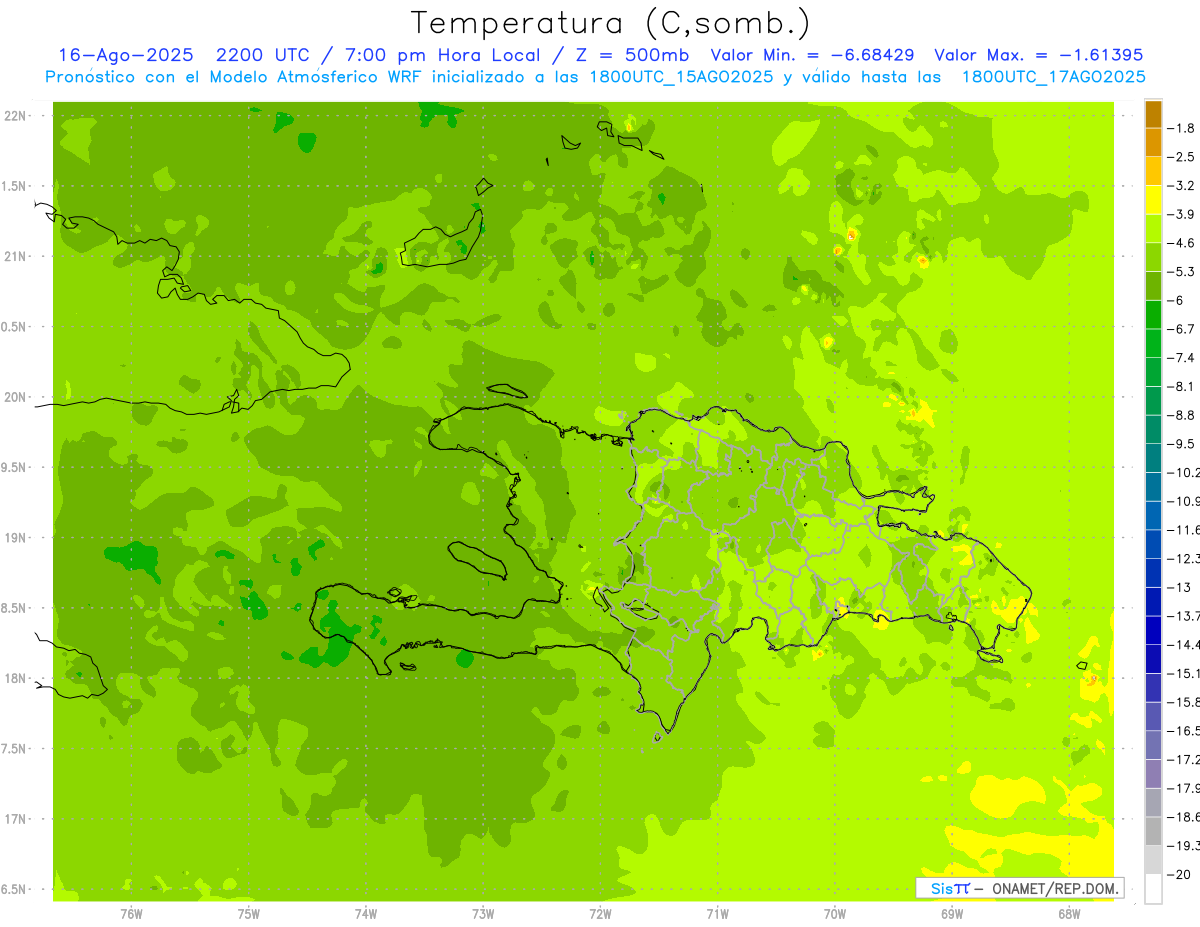Screen dimensions: 1200x927
Task: Click the "-1.8" colorbar label
Action: click(1181, 128)
